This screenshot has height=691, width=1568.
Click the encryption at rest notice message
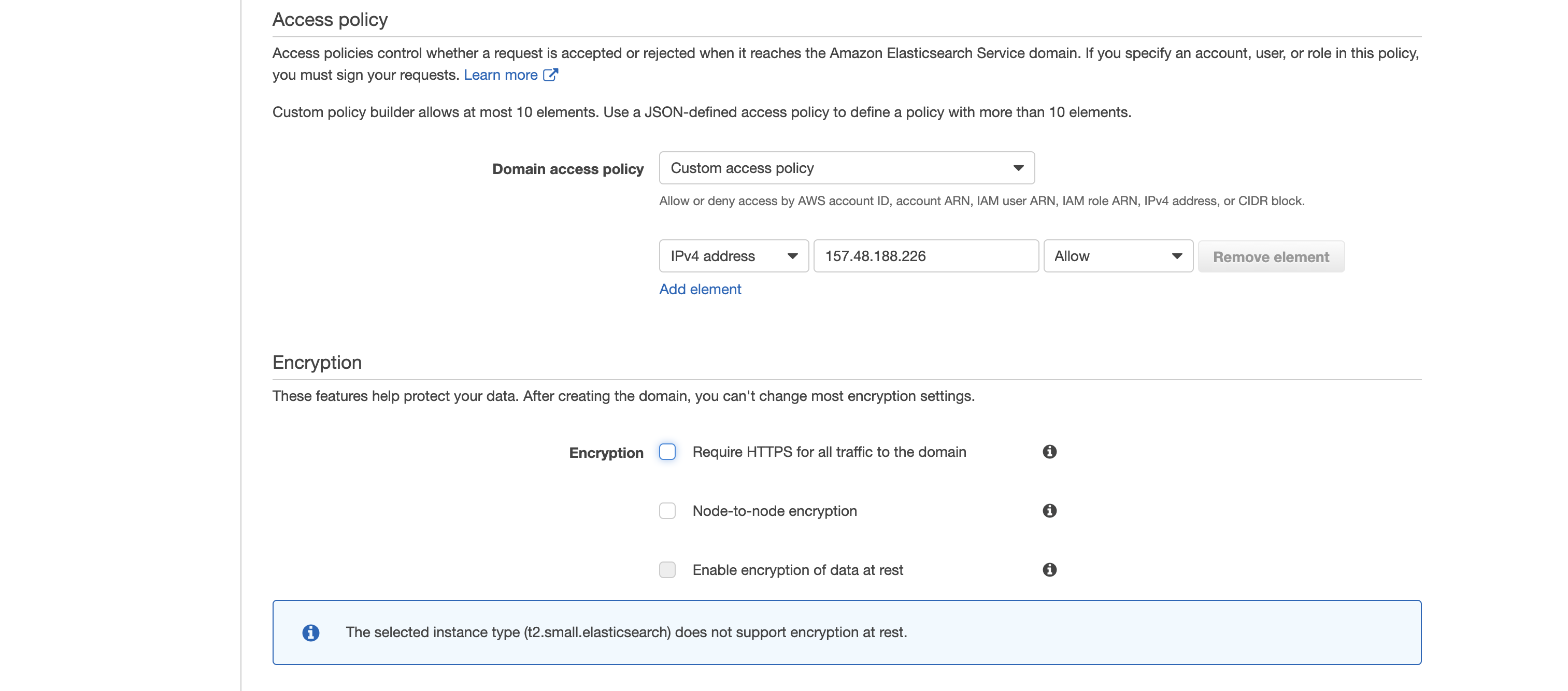pyautogui.click(x=626, y=632)
